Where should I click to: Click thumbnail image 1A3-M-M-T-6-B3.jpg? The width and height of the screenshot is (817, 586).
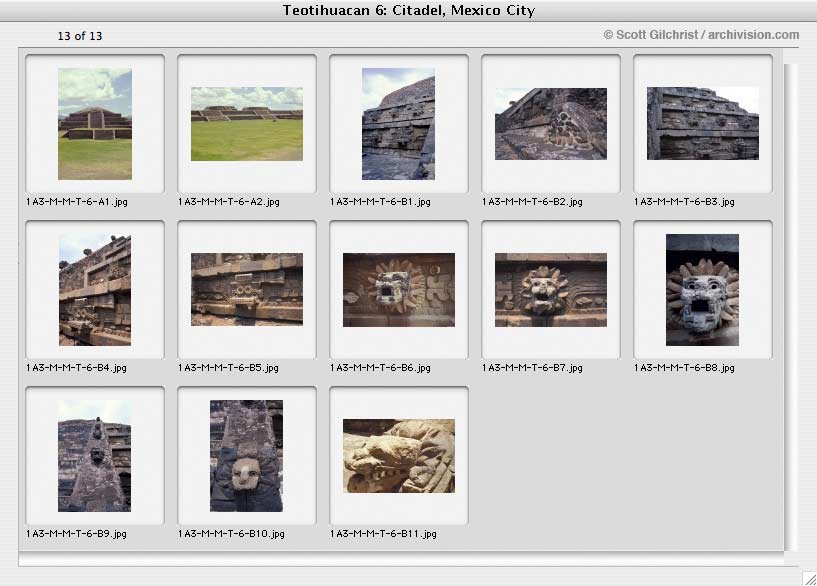(703, 123)
